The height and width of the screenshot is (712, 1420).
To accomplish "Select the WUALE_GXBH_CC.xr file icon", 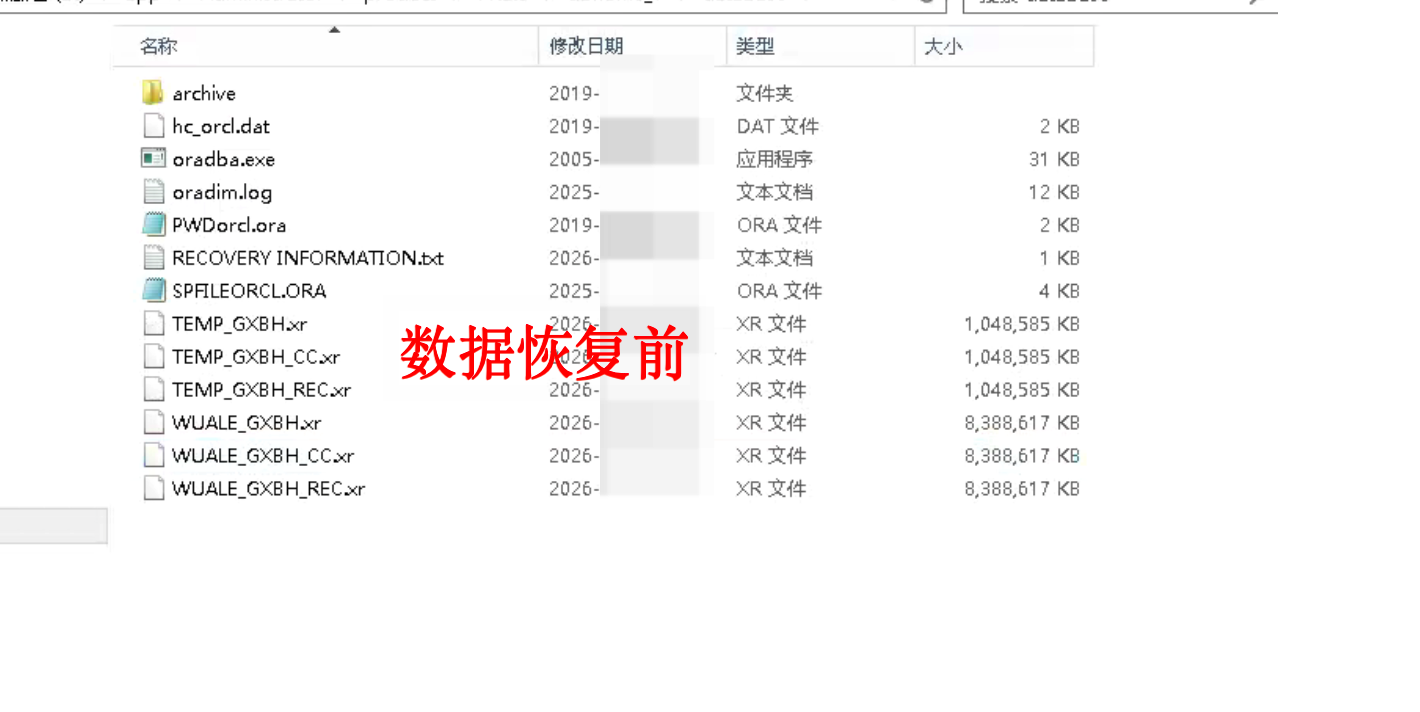I will point(152,456).
